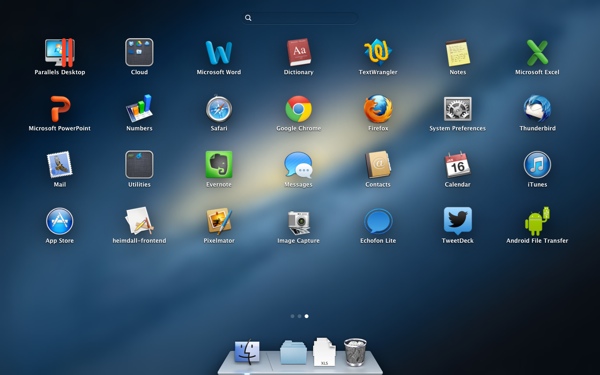This screenshot has width=600, height=375.
Task: Open Finder from the Dock
Action: click(x=247, y=352)
